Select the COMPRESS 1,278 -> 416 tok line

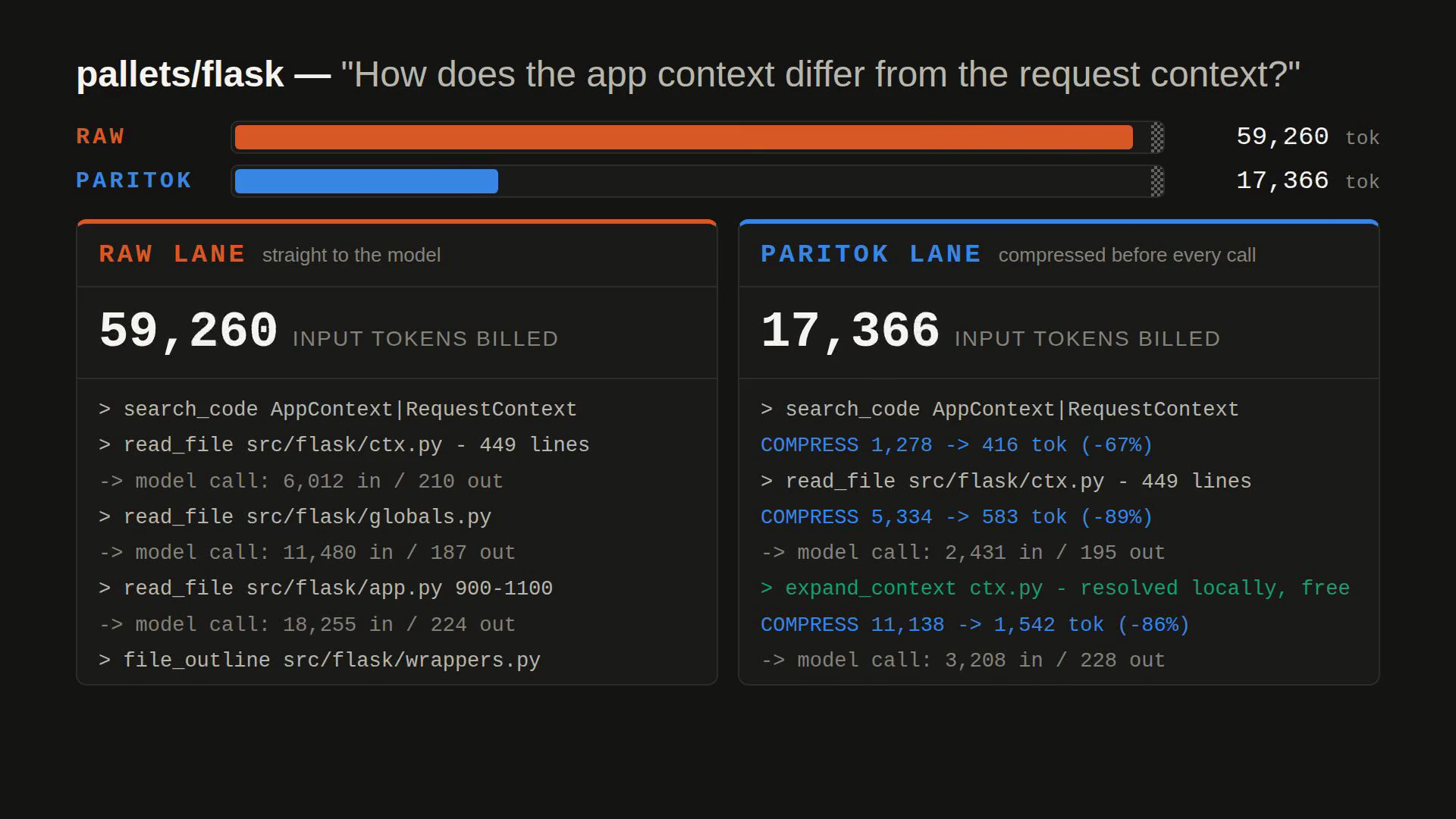pyautogui.click(x=956, y=445)
